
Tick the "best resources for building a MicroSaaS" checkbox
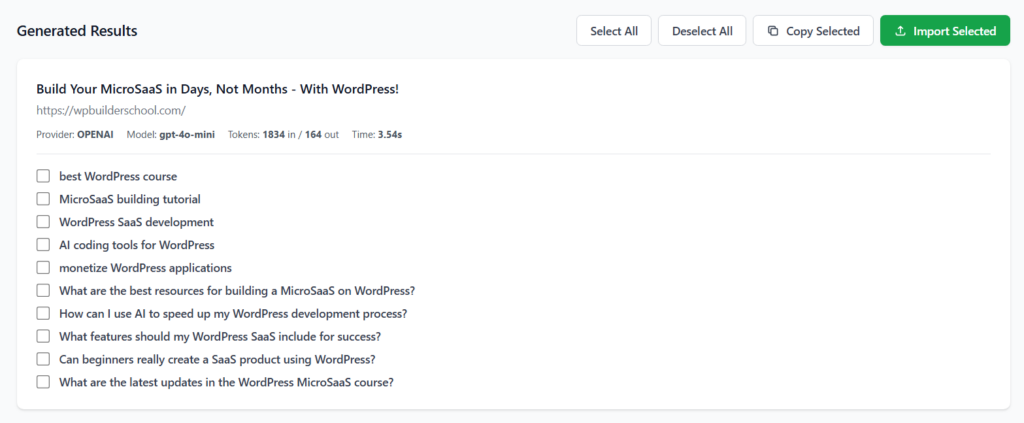[43, 291]
